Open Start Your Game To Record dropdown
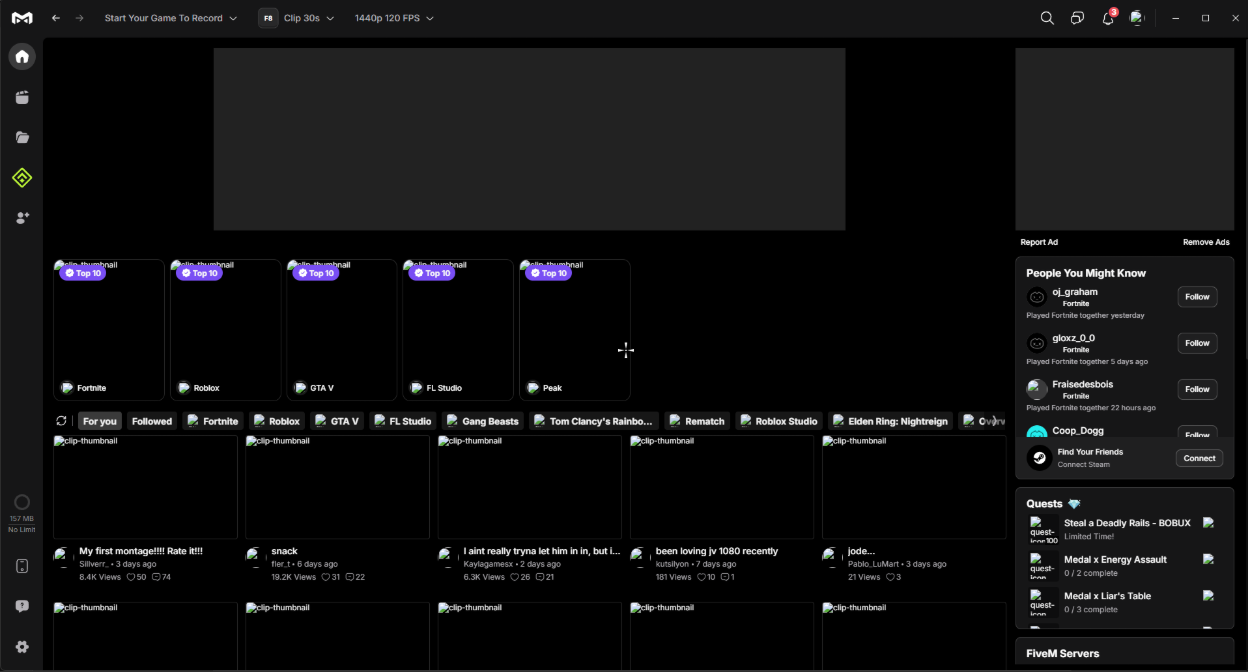The image size is (1248, 672). point(171,18)
